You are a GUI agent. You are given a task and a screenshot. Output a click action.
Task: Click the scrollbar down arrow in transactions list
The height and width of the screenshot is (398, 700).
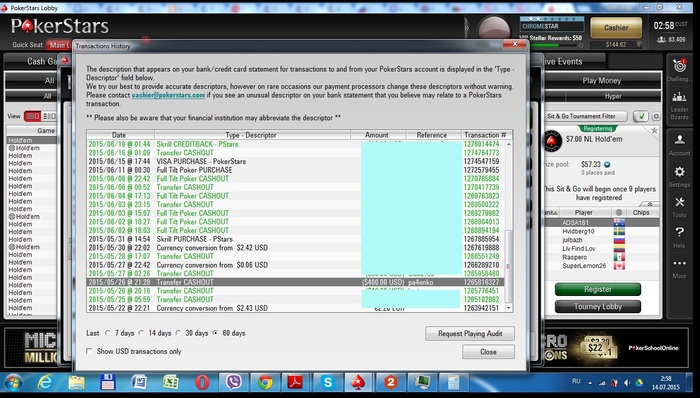click(x=508, y=308)
